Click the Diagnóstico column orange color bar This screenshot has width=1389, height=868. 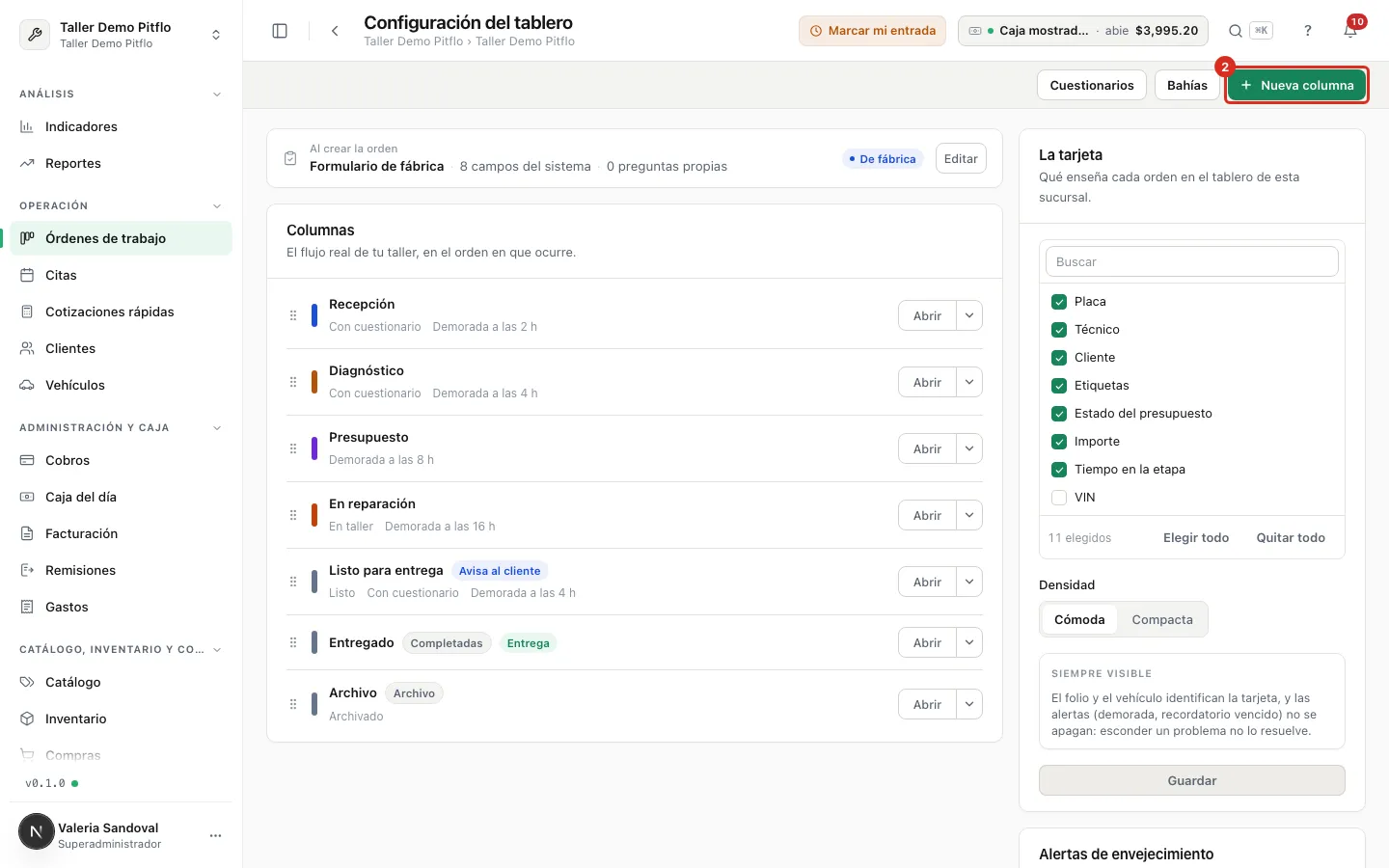point(314,382)
